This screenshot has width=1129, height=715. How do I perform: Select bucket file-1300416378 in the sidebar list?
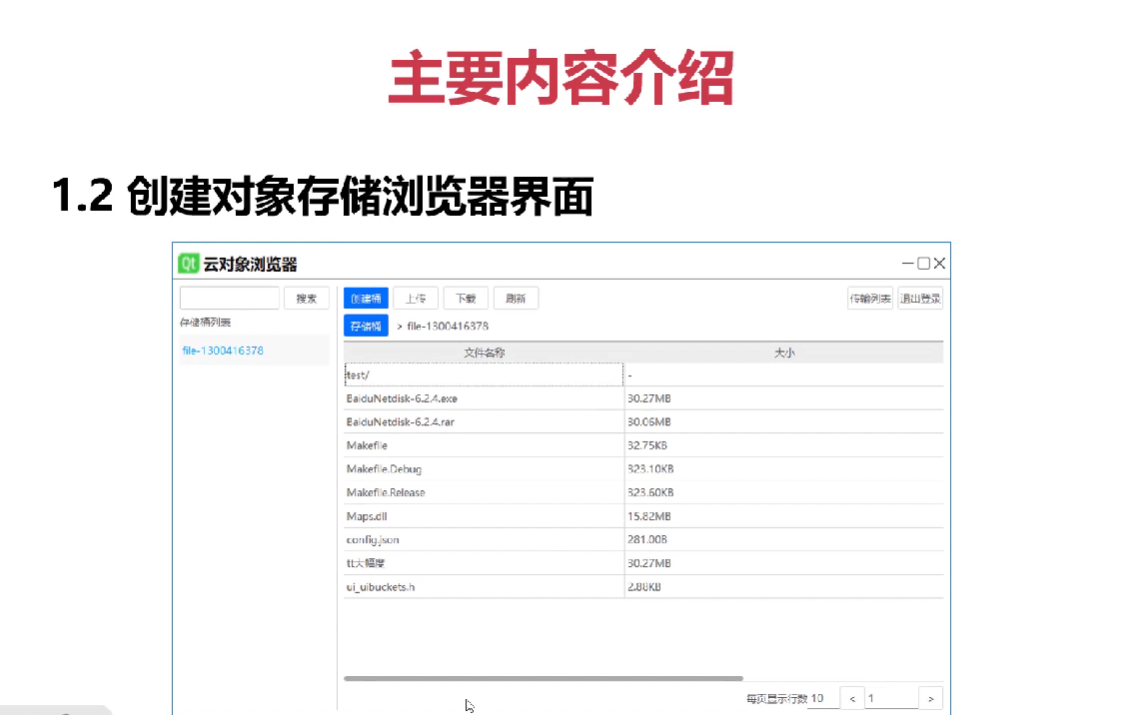(255, 351)
